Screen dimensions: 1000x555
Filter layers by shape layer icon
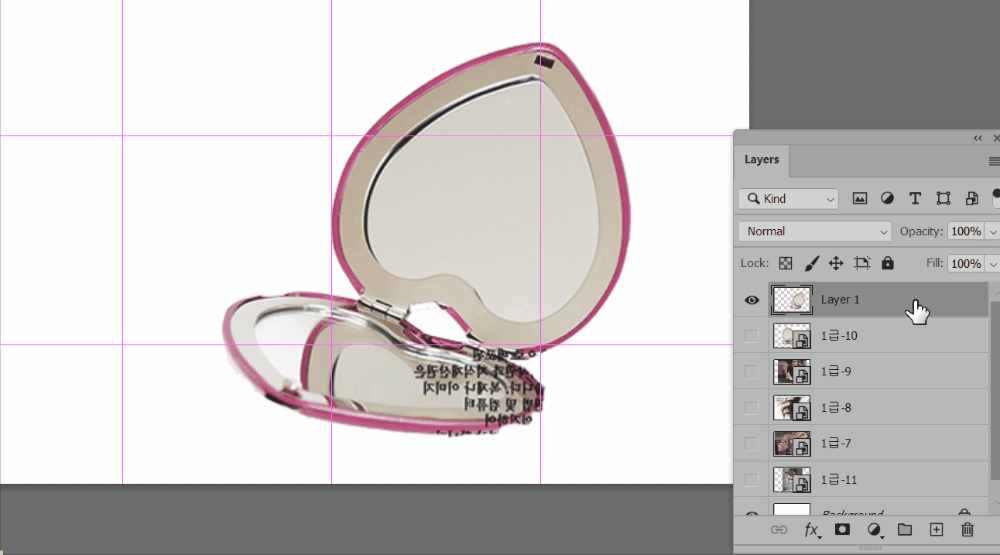[943, 198]
